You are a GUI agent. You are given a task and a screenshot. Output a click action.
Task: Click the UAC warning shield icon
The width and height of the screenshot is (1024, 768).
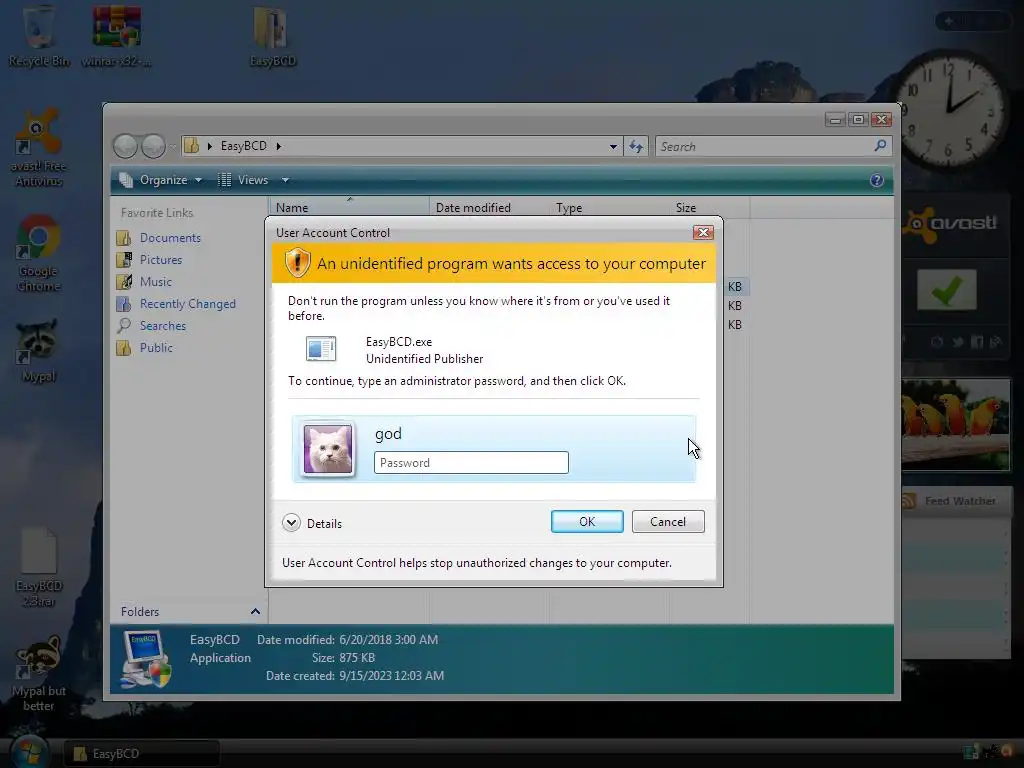click(x=297, y=263)
